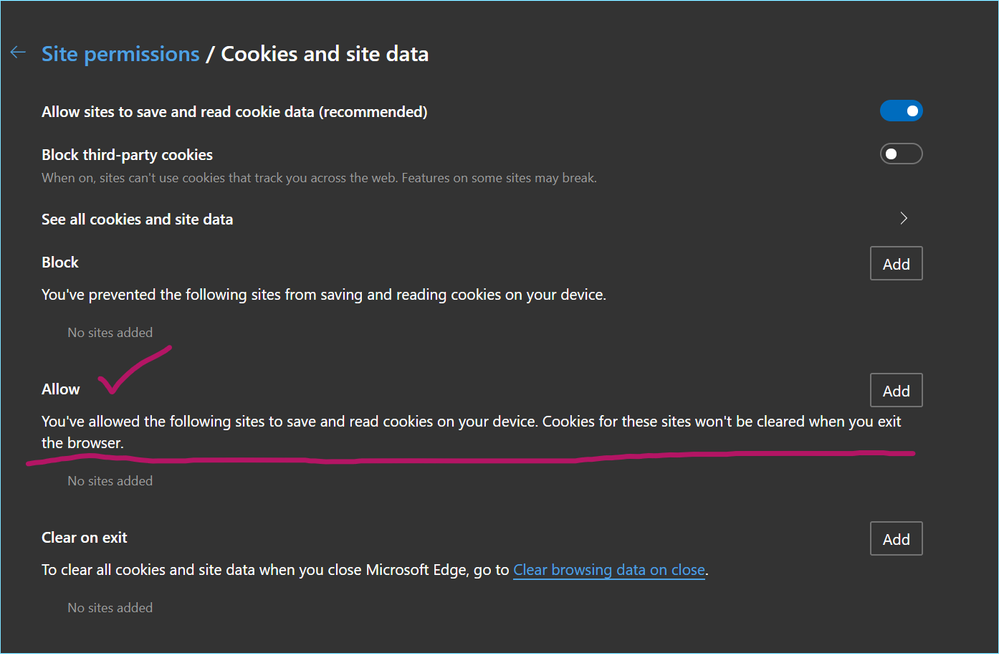Go back using the left arrow icon
Screen dimensions: 999x654
click(x=18, y=52)
